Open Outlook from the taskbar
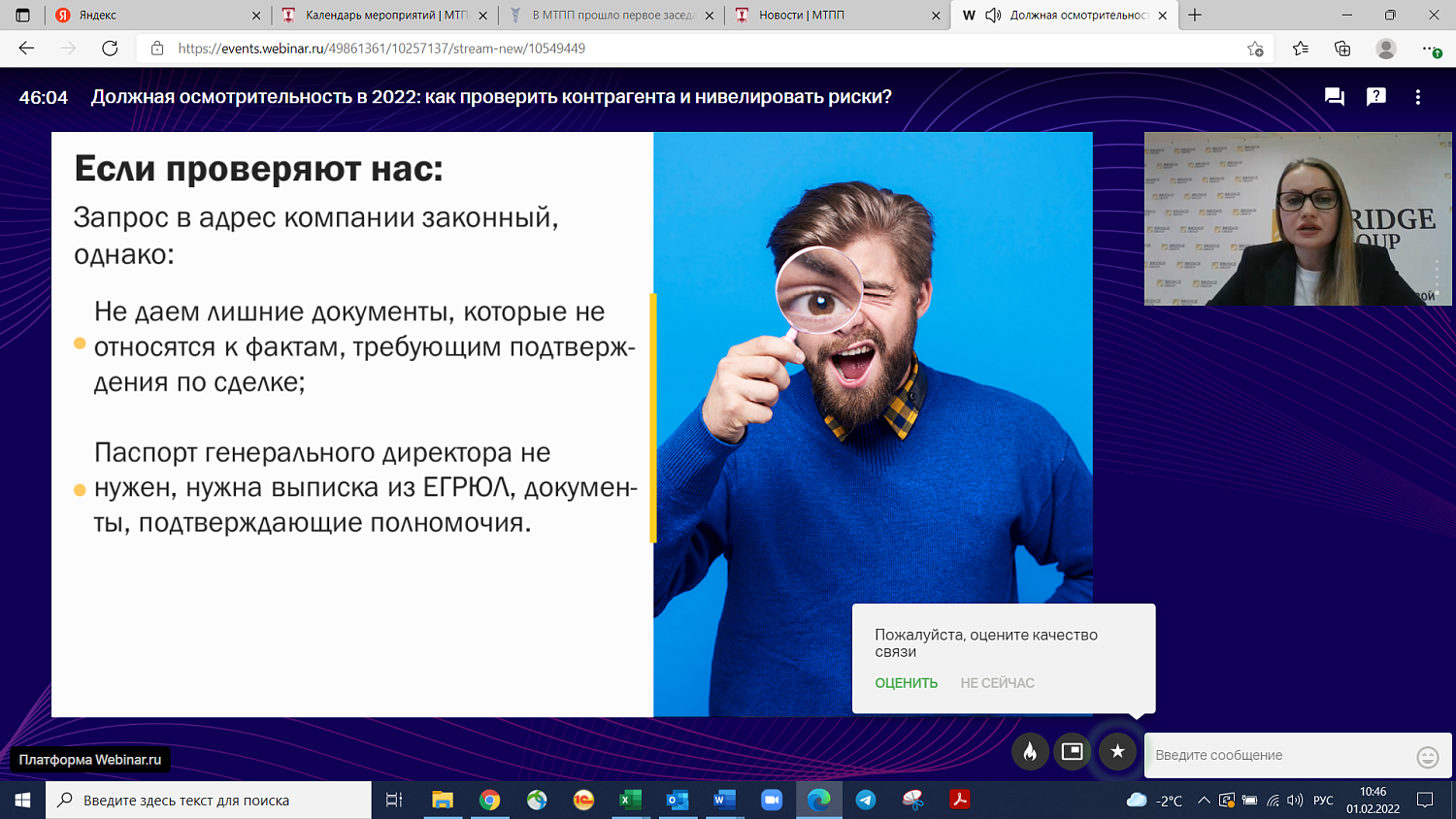 pyautogui.click(x=678, y=801)
